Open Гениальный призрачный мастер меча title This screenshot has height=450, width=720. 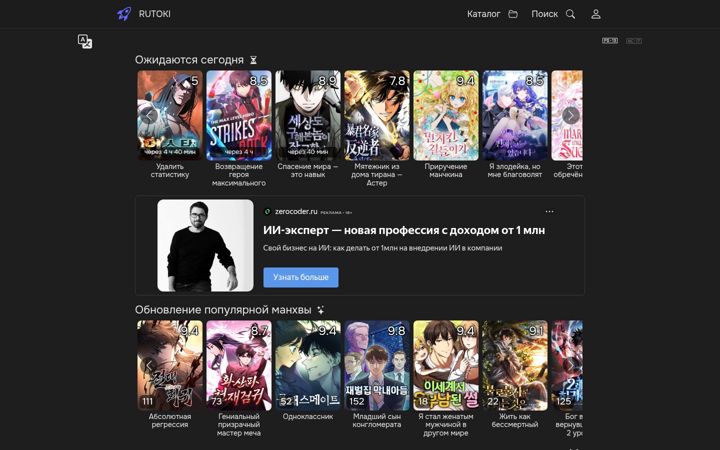point(239,425)
